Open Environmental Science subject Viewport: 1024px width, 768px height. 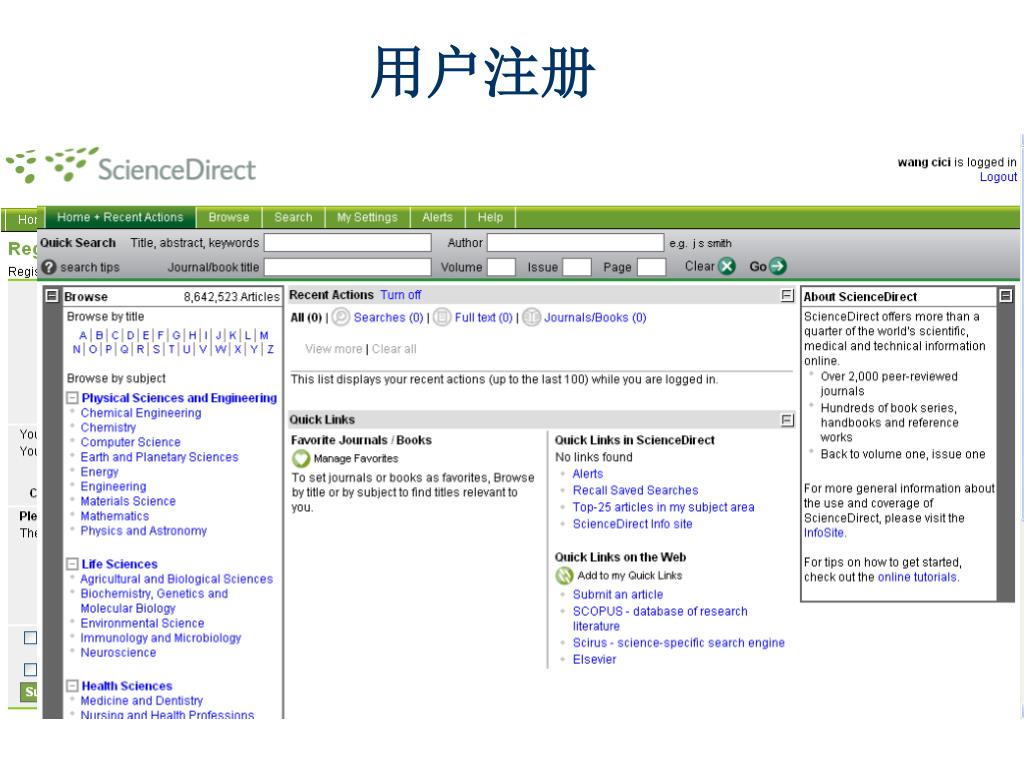pos(142,623)
